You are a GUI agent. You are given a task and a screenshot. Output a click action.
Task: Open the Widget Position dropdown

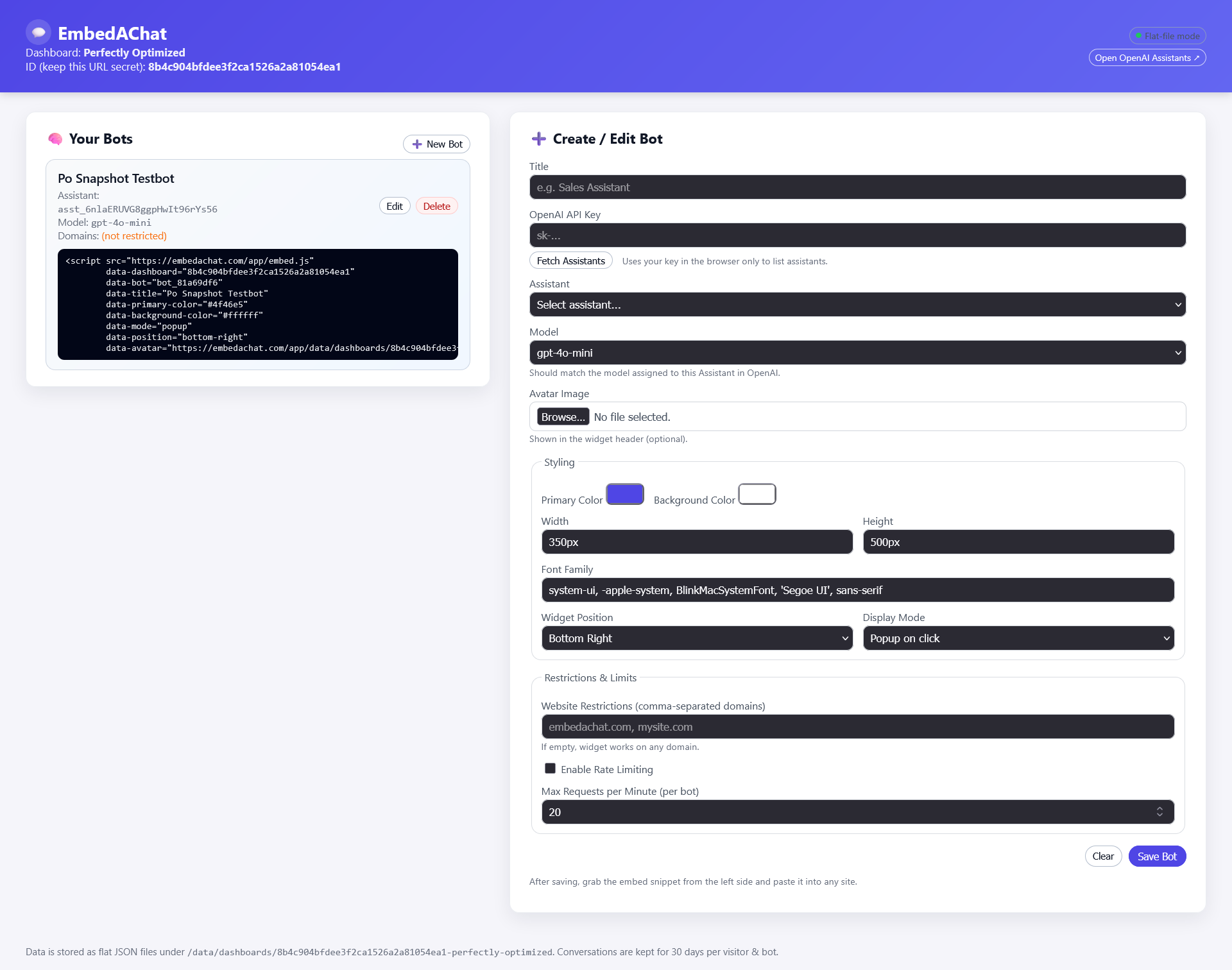pos(697,638)
